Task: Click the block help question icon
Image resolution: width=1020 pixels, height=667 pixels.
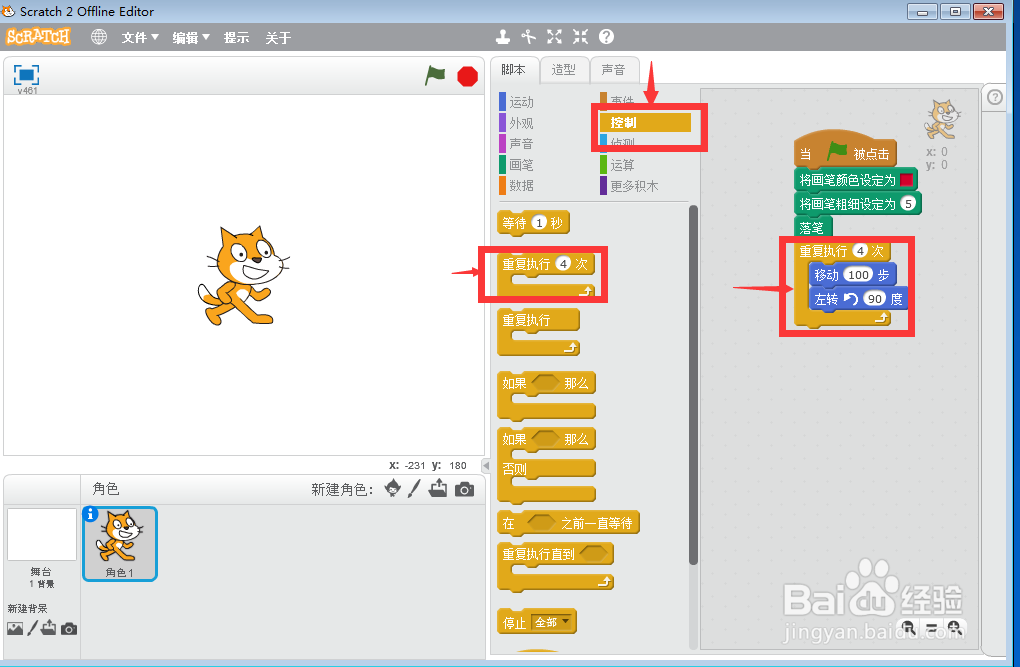Action: (606, 37)
